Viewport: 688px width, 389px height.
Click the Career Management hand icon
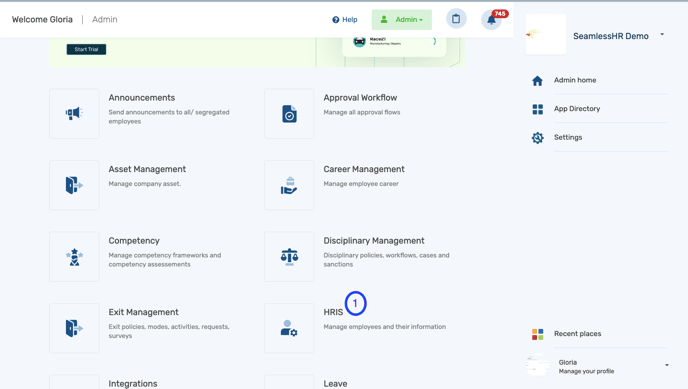point(289,185)
